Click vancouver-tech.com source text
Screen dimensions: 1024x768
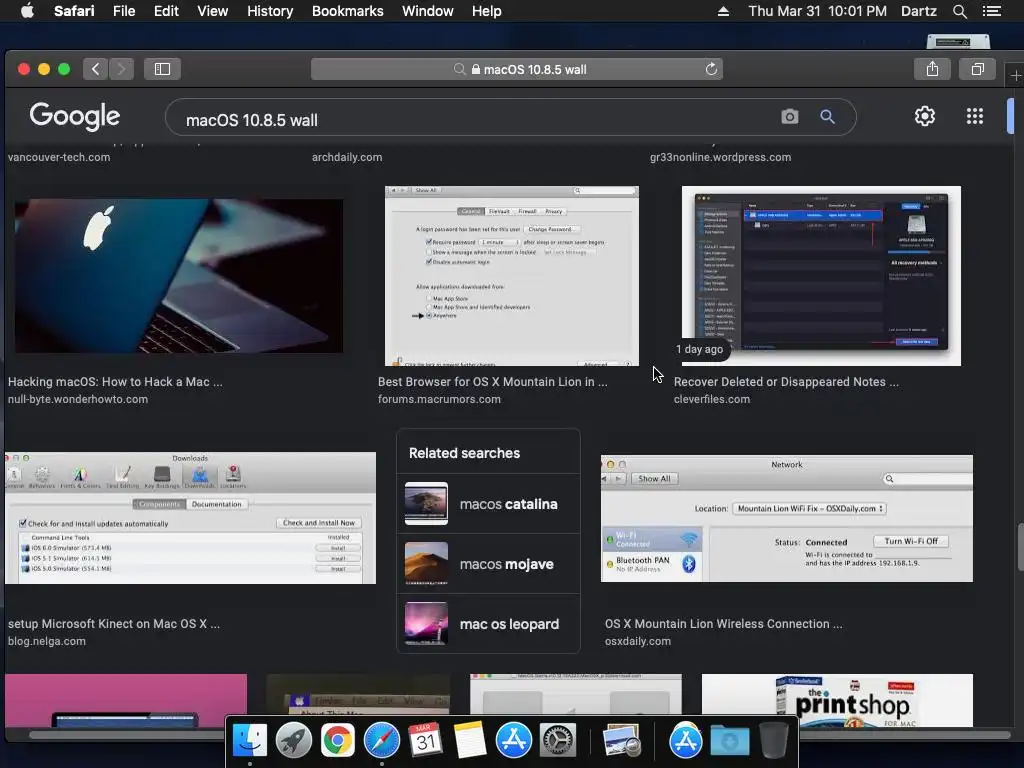[59, 157]
